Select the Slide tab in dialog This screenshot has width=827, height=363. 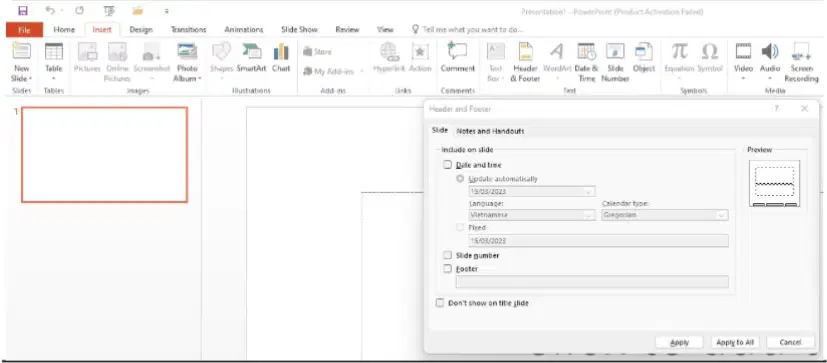(439, 130)
